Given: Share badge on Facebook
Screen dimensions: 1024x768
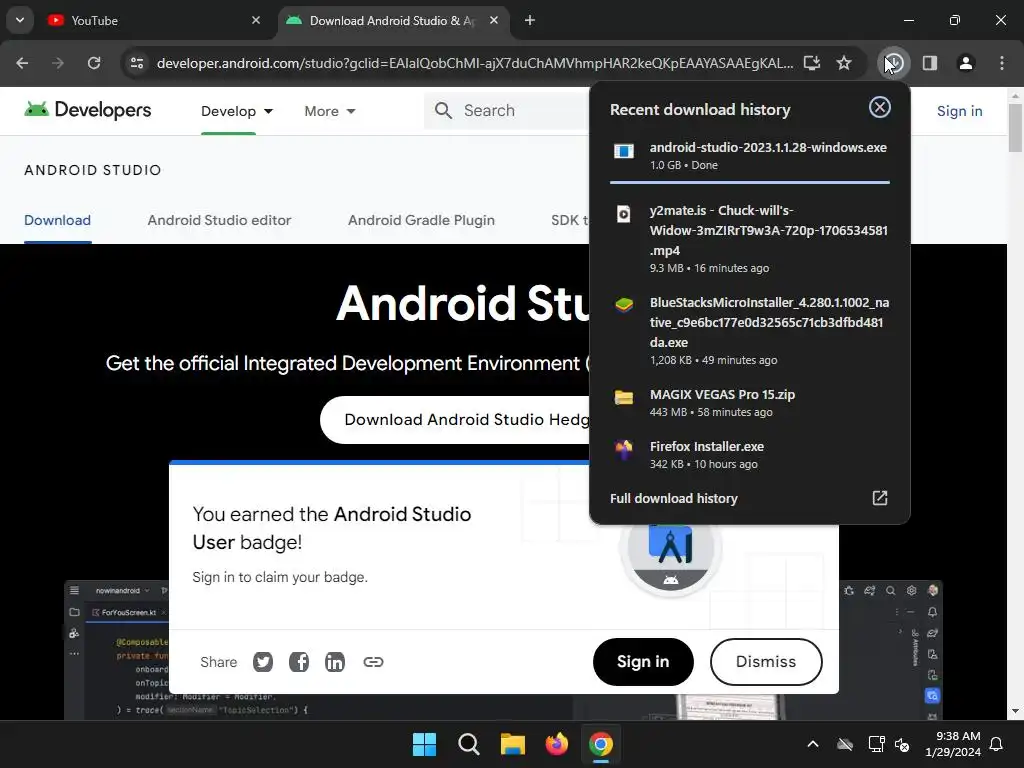Looking at the screenshot, I should 299,662.
